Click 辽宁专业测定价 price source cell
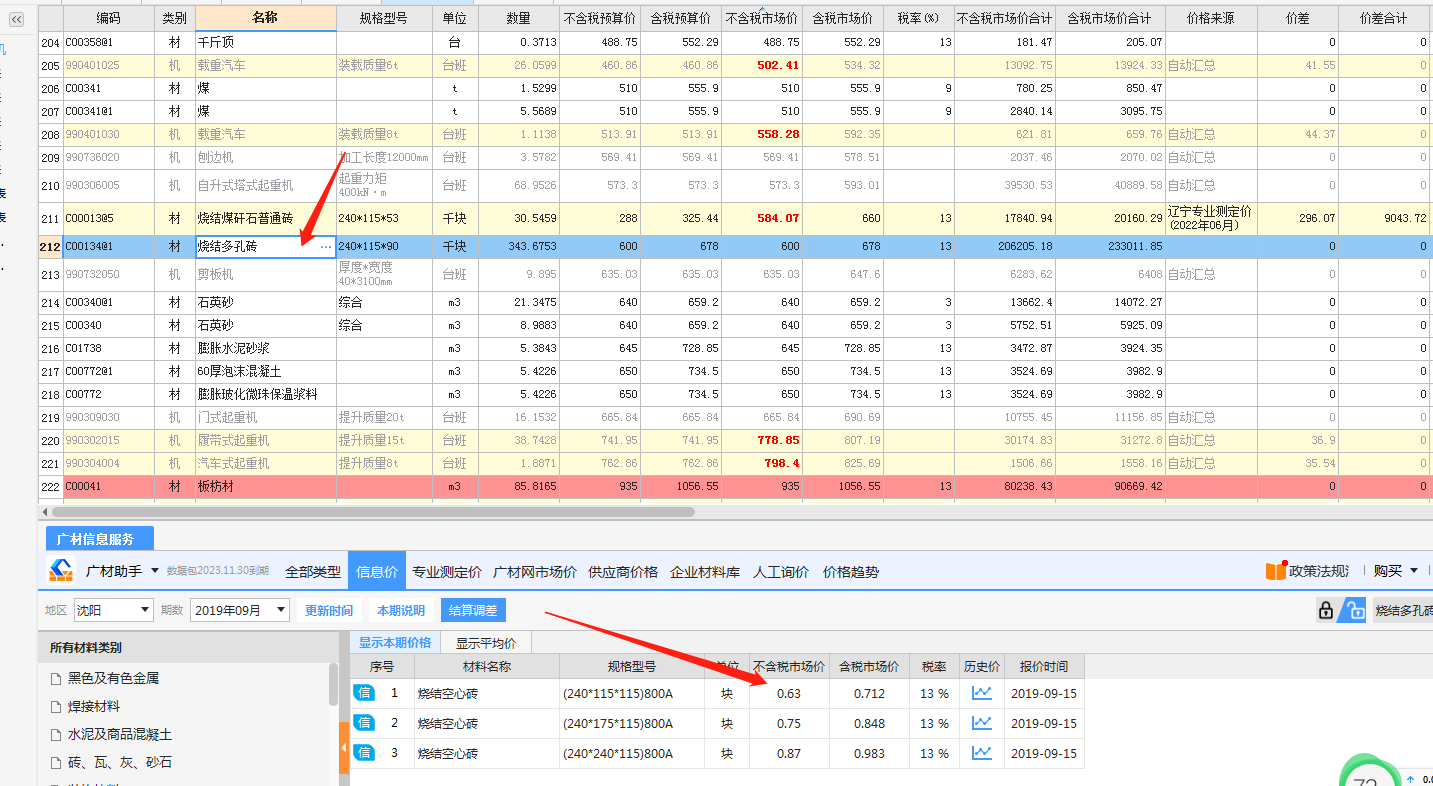 (1210, 218)
